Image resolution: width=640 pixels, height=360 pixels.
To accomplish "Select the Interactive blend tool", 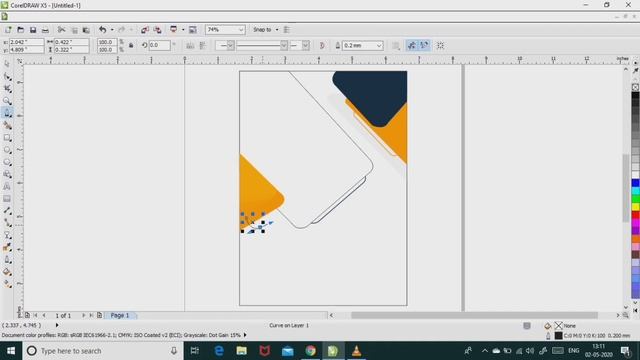I will (7, 236).
